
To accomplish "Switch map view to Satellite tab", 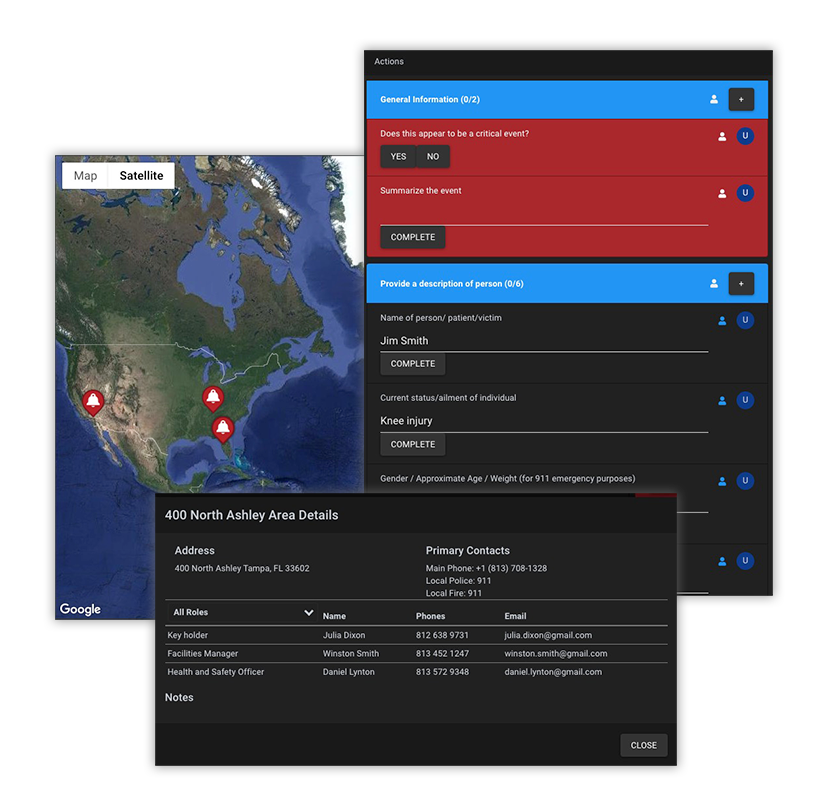I will [x=141, y=176].
